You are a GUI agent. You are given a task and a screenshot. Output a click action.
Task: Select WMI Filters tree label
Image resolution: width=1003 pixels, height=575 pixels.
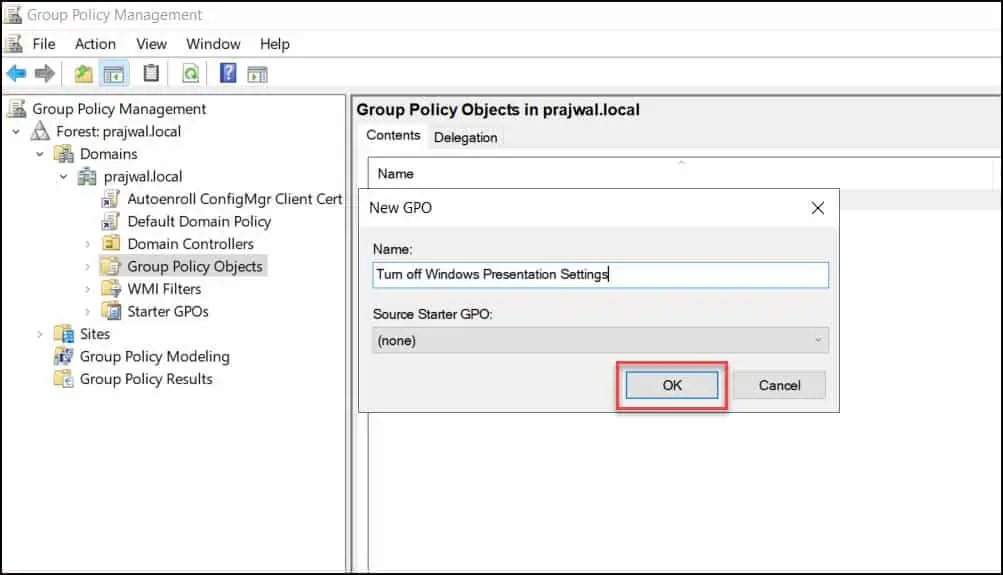[x=164, y=288]
